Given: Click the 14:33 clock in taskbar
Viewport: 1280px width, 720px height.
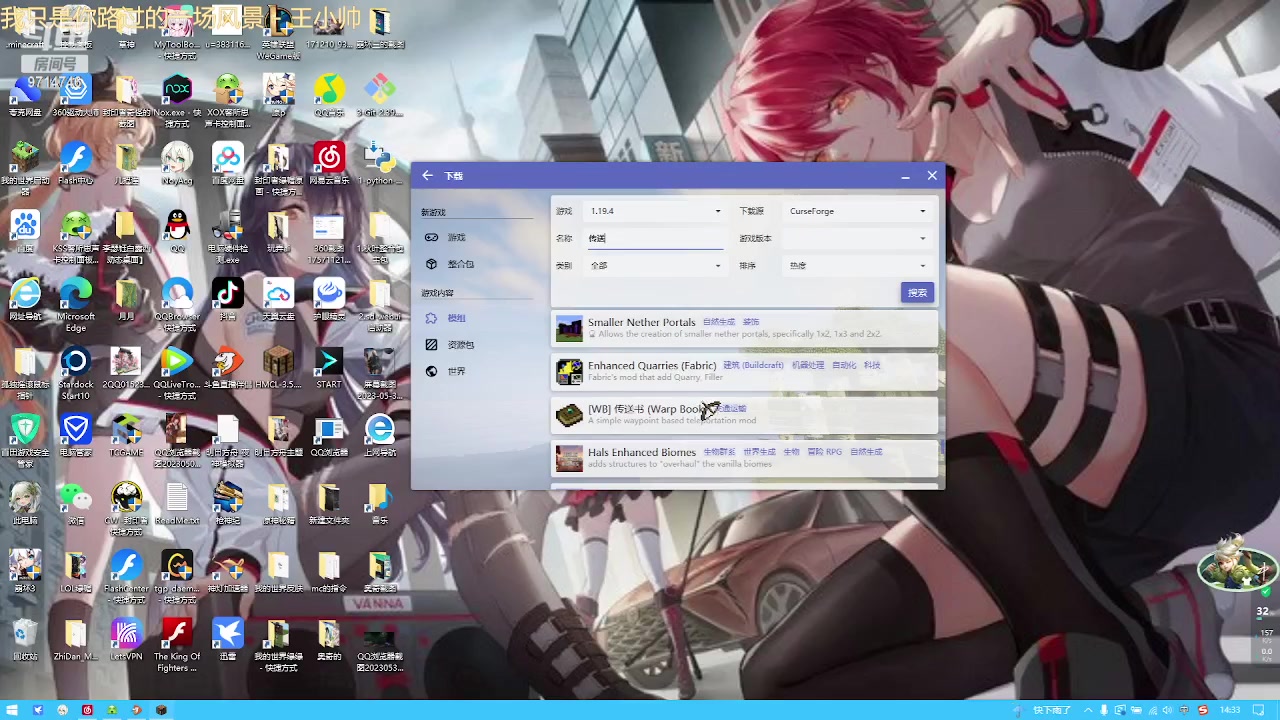Looking at the screenshot, I should [1230, 710].
